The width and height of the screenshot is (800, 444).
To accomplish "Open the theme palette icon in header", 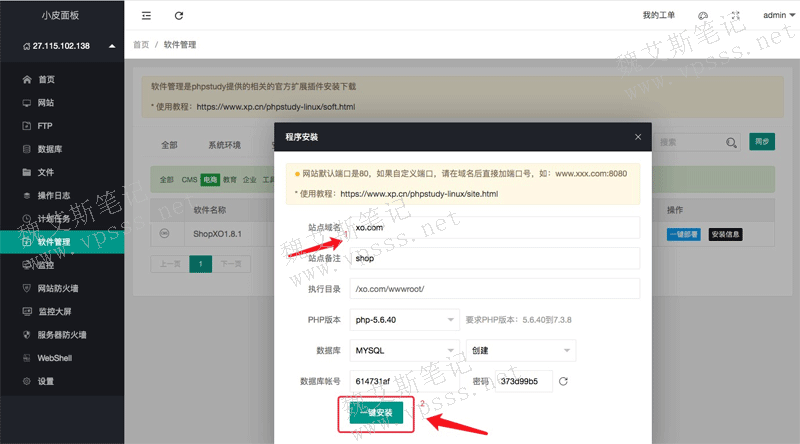I will [703, 16].
